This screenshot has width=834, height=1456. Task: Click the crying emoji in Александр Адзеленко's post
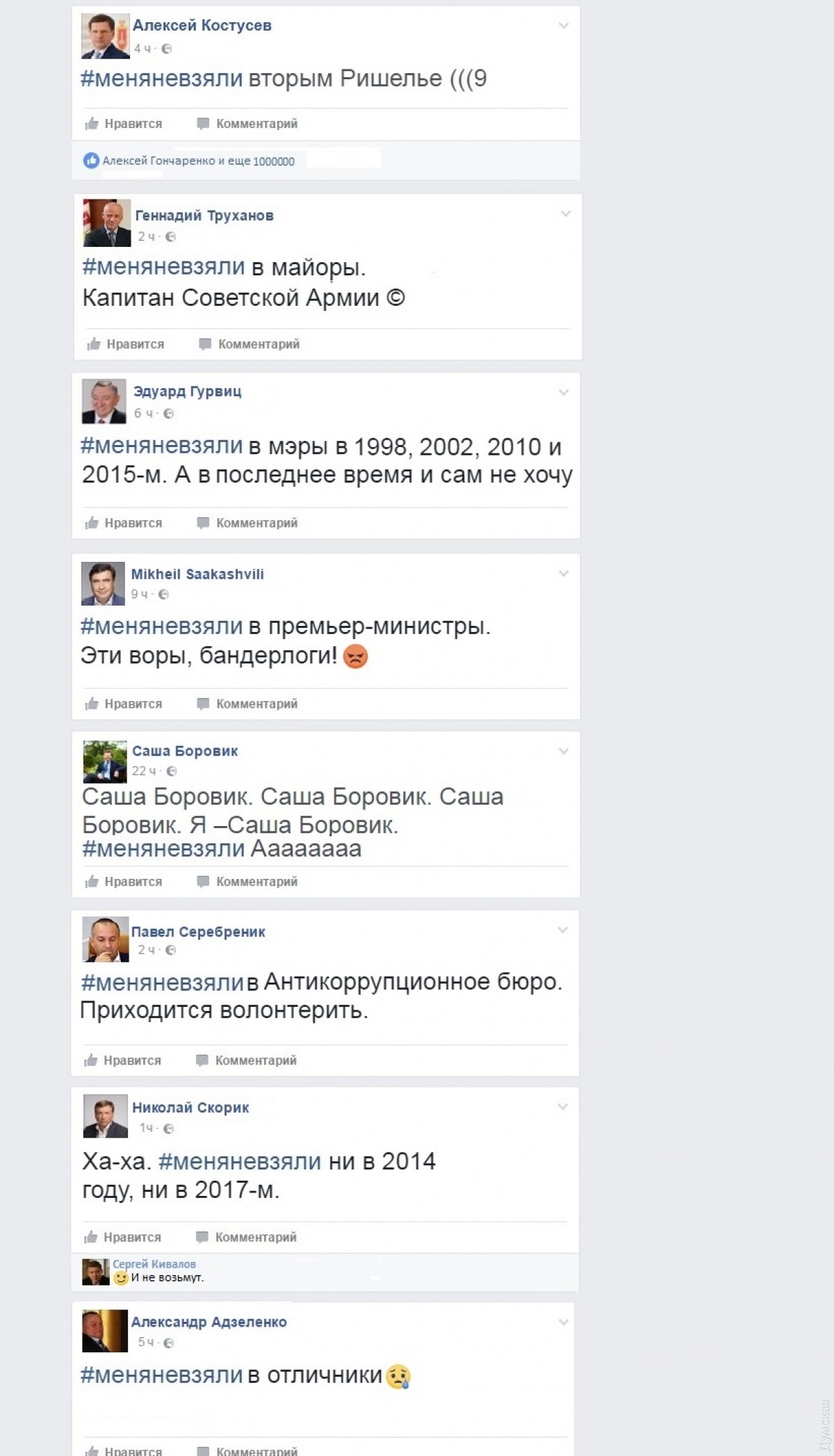(x=399, y=1375)
